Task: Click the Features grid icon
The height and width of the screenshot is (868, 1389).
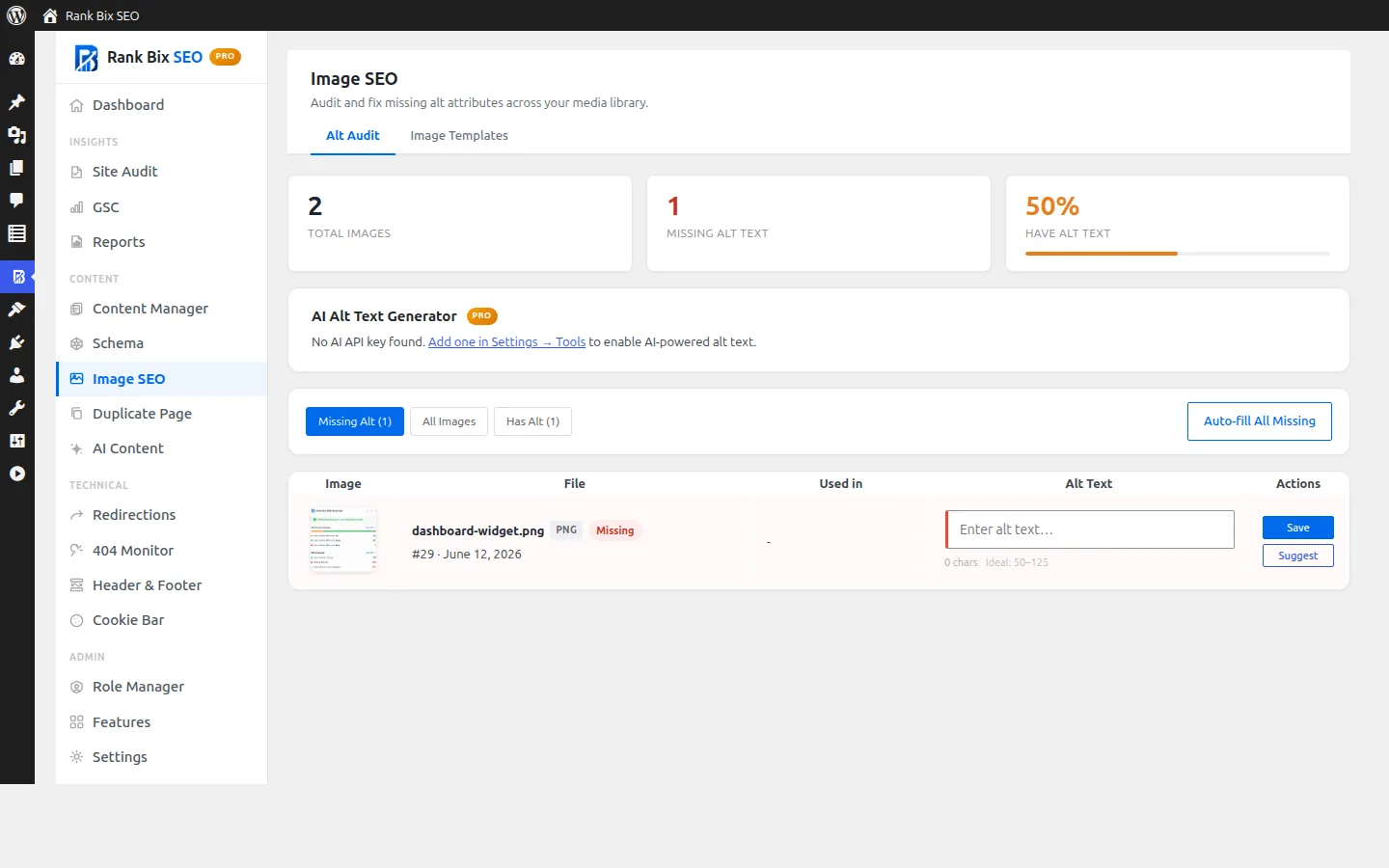Action: tap(76, 722)
